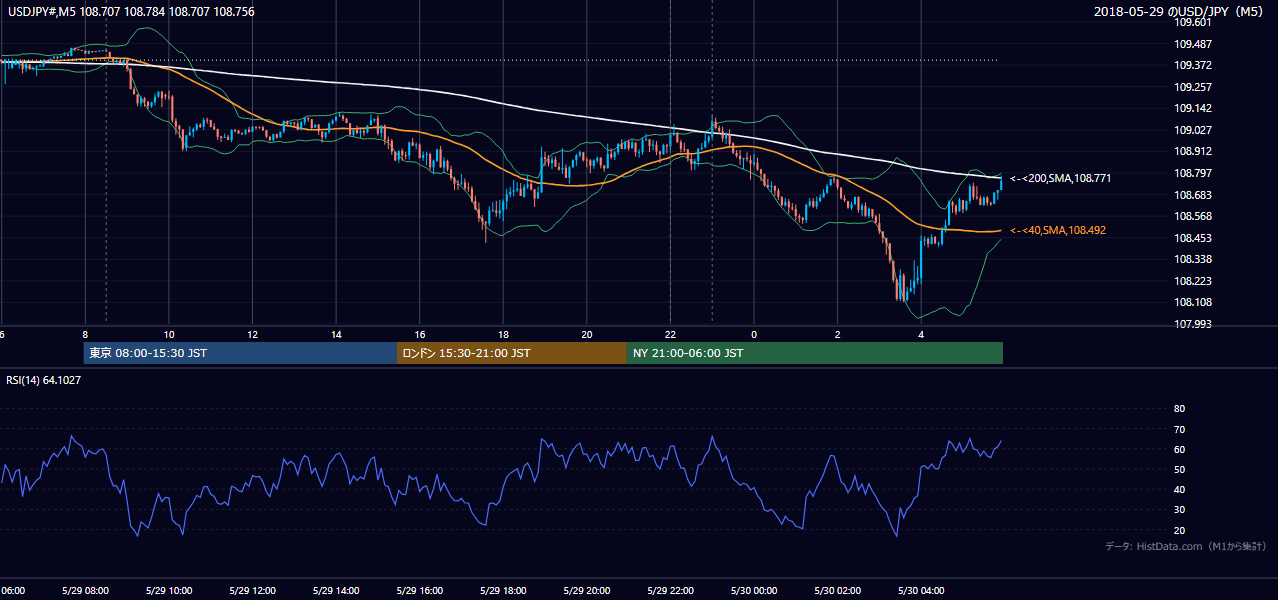This screenshot has height=600, width=1278.
Task: Click the 108.108 price axis label
Action: coord(1192,302)
